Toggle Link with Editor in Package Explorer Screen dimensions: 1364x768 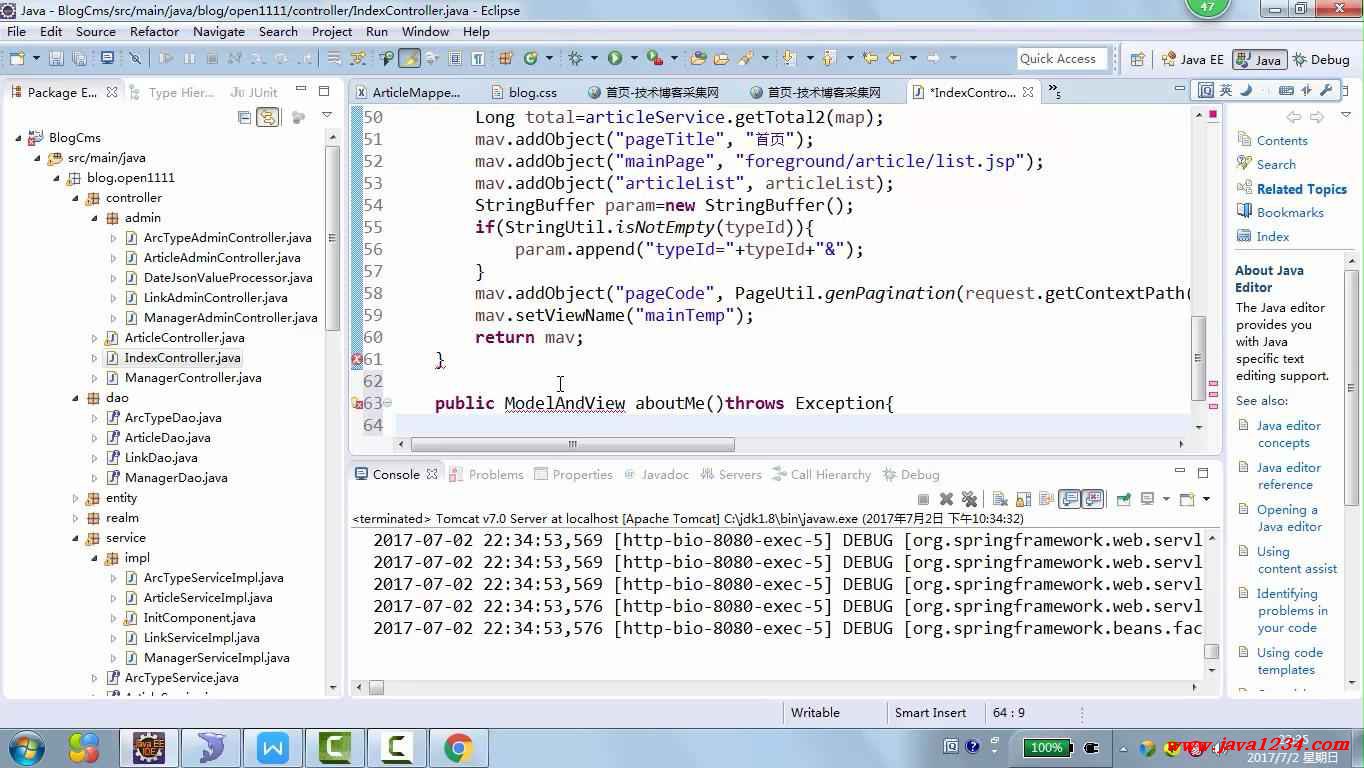267,117
